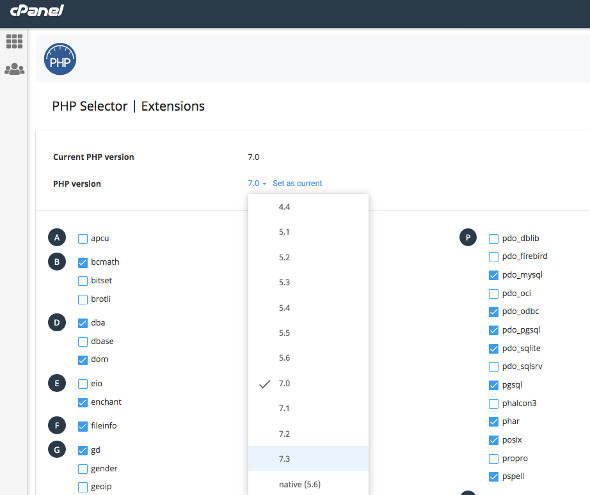Image resolution: width=590 pixels, height=495 pixels.
Task: Uncheck the bcmath extension
Action: coord(83,263)
